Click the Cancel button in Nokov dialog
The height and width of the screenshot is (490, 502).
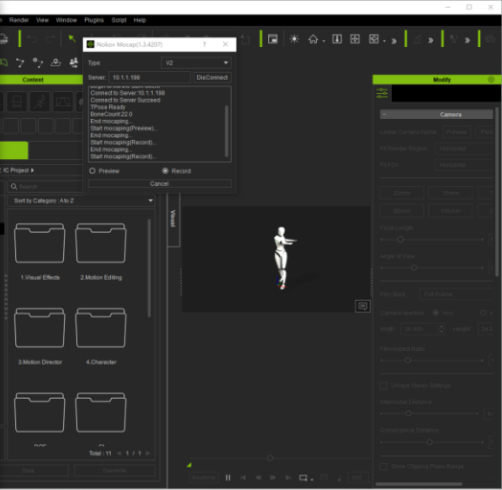tap(159, 184)
